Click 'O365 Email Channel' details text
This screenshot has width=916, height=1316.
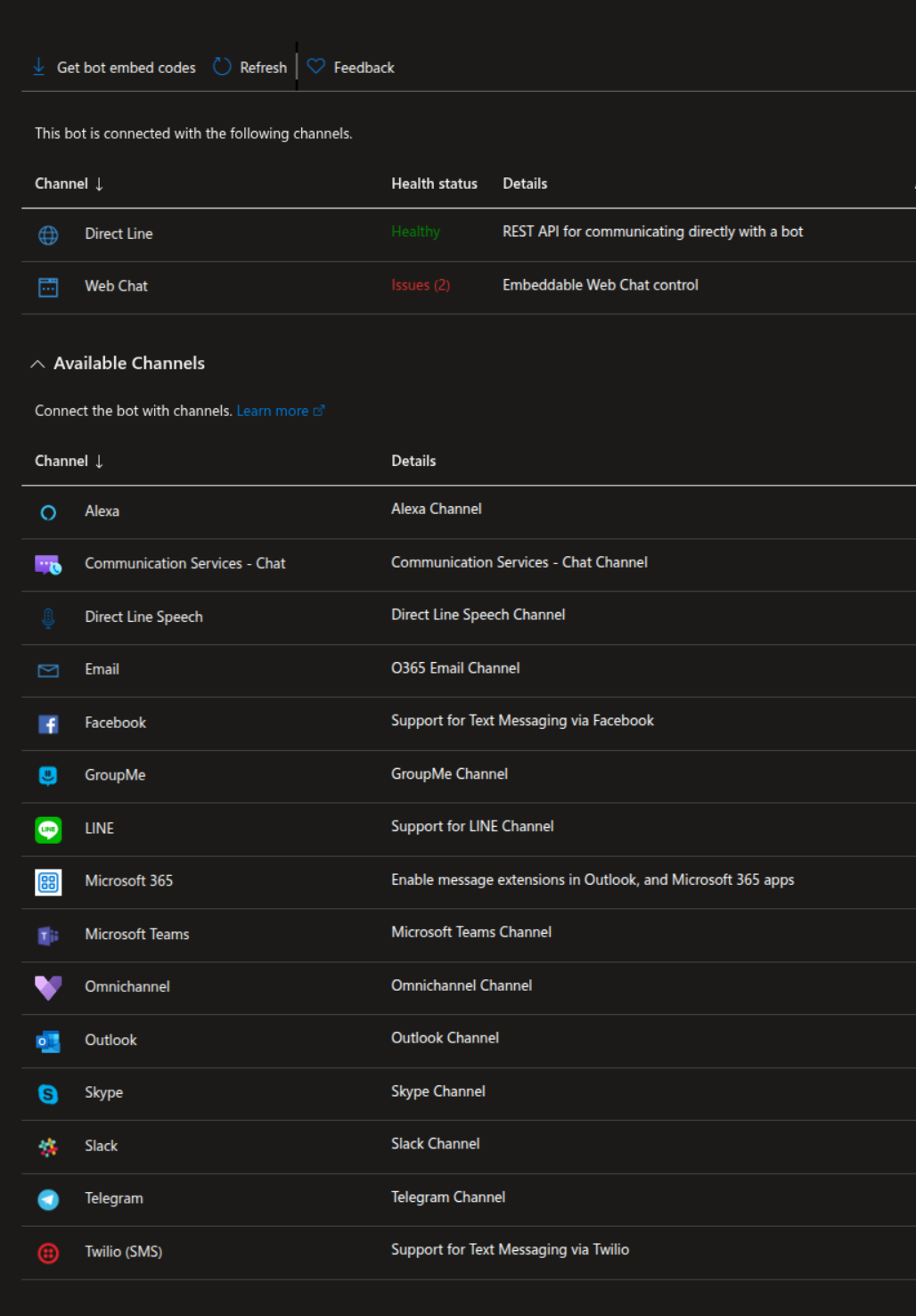point(455,668)
